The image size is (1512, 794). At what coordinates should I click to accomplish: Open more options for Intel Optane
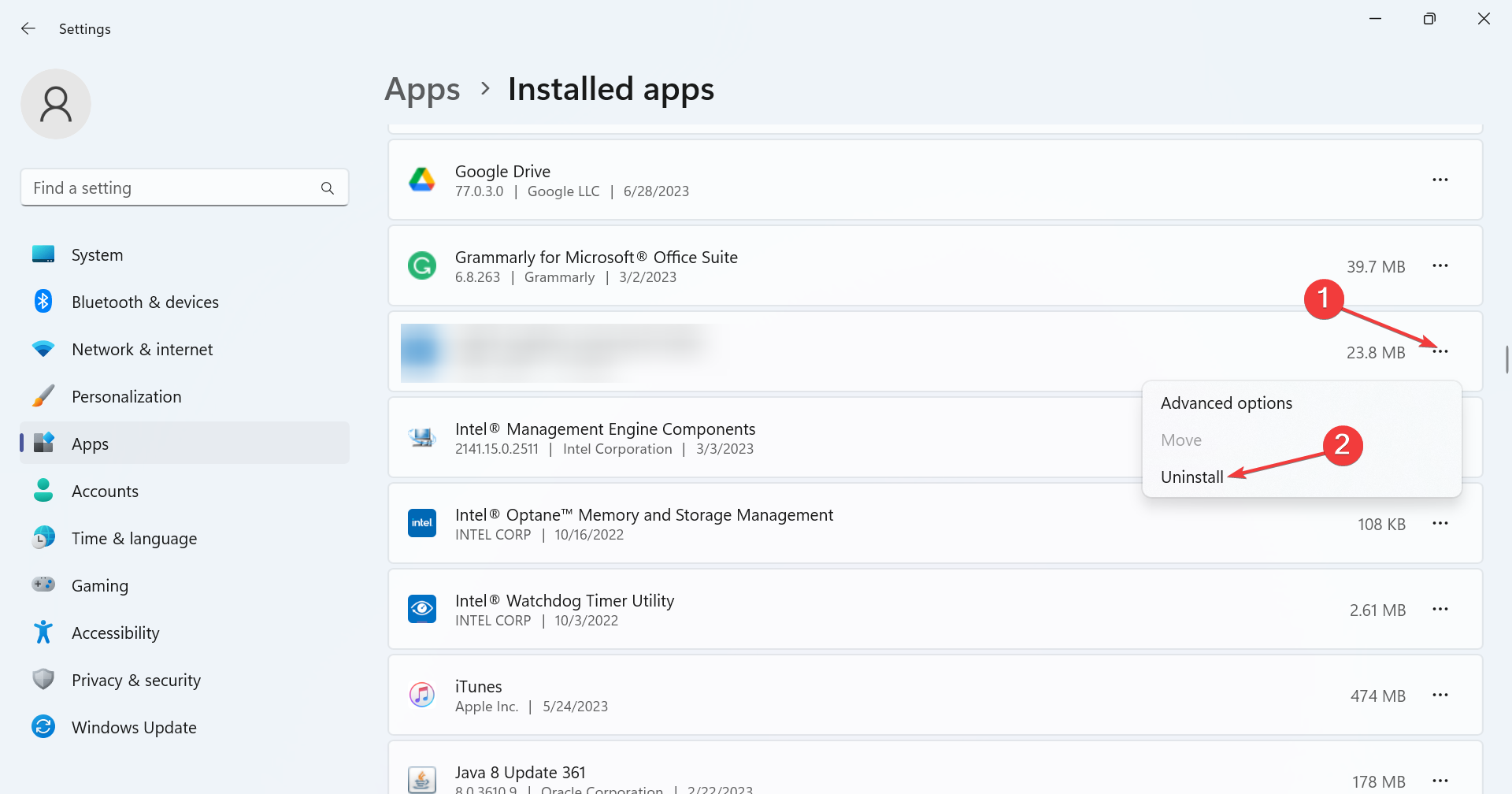click(x=1440, y=523)
